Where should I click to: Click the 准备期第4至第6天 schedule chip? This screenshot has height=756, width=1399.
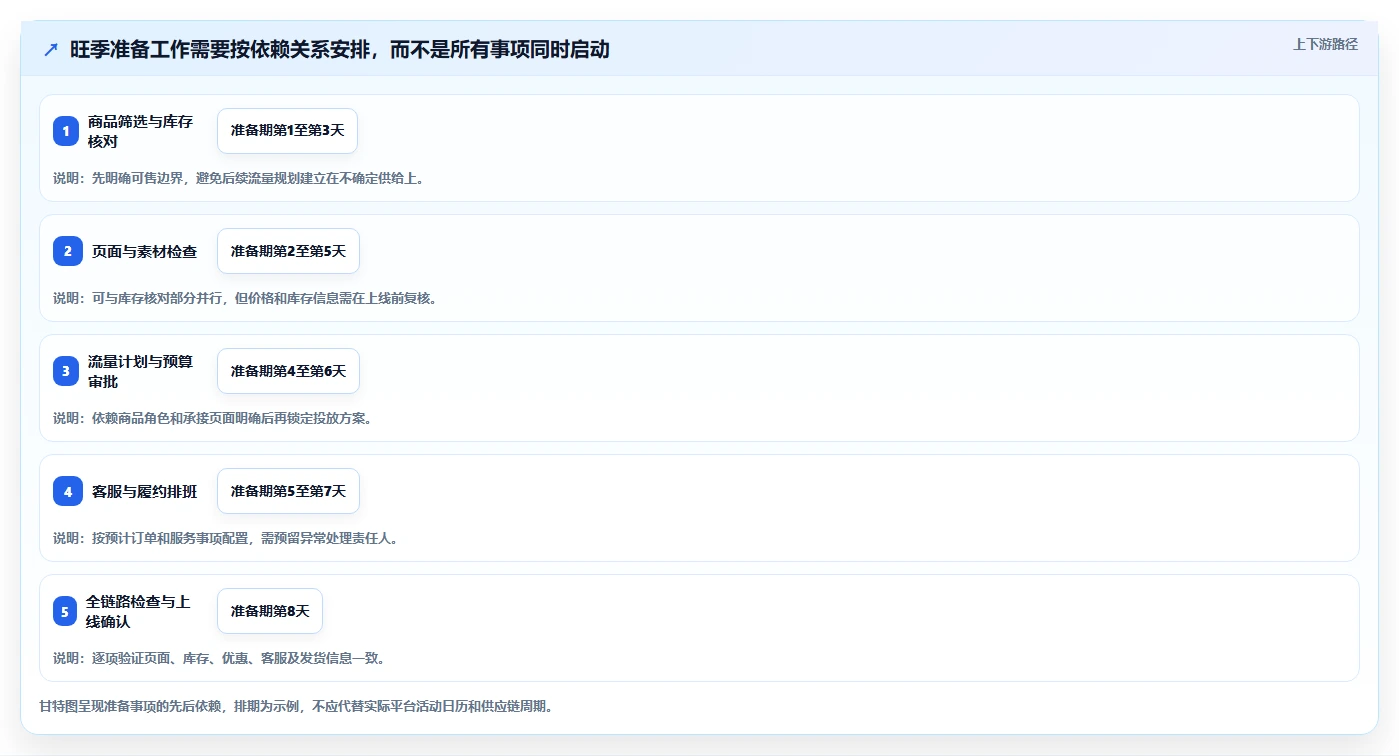pos(288,371)
